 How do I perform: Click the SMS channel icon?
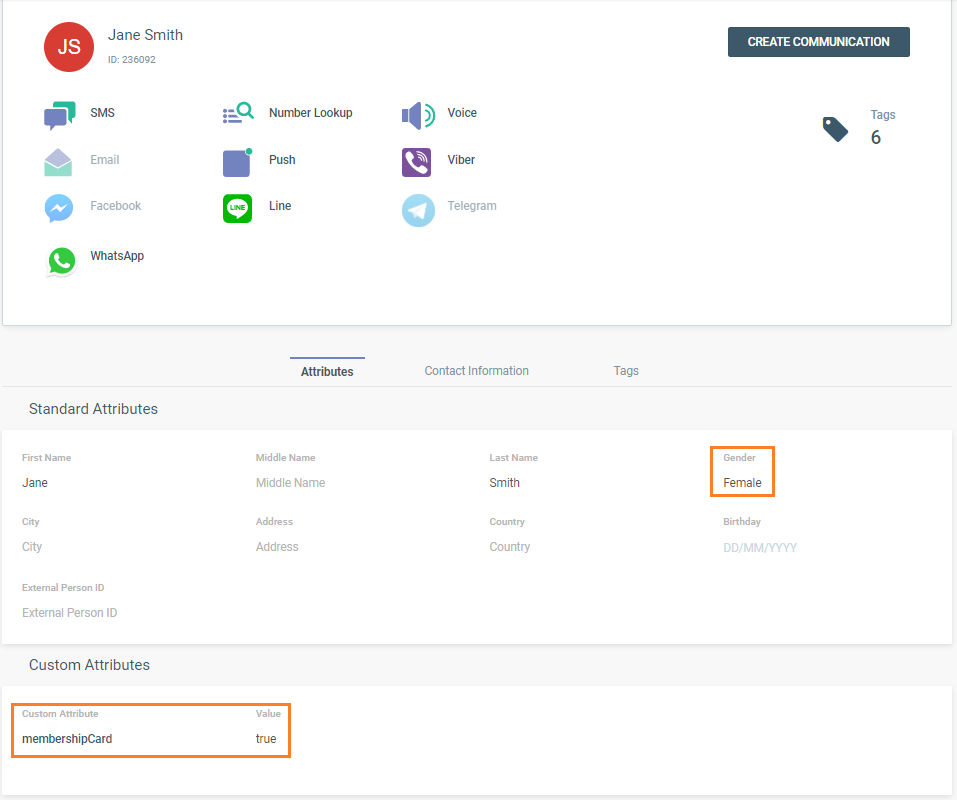(59, 115)
